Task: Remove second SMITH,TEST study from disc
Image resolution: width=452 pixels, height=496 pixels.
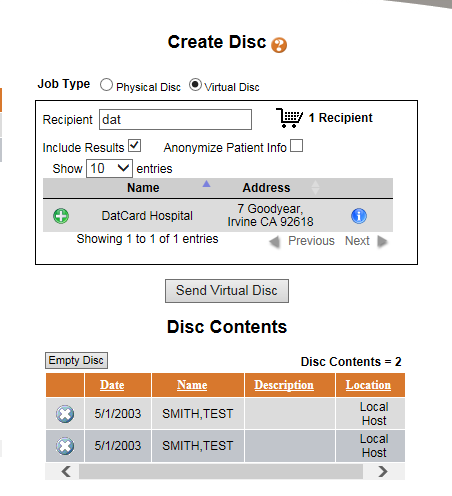Action: tap(65, 446)
